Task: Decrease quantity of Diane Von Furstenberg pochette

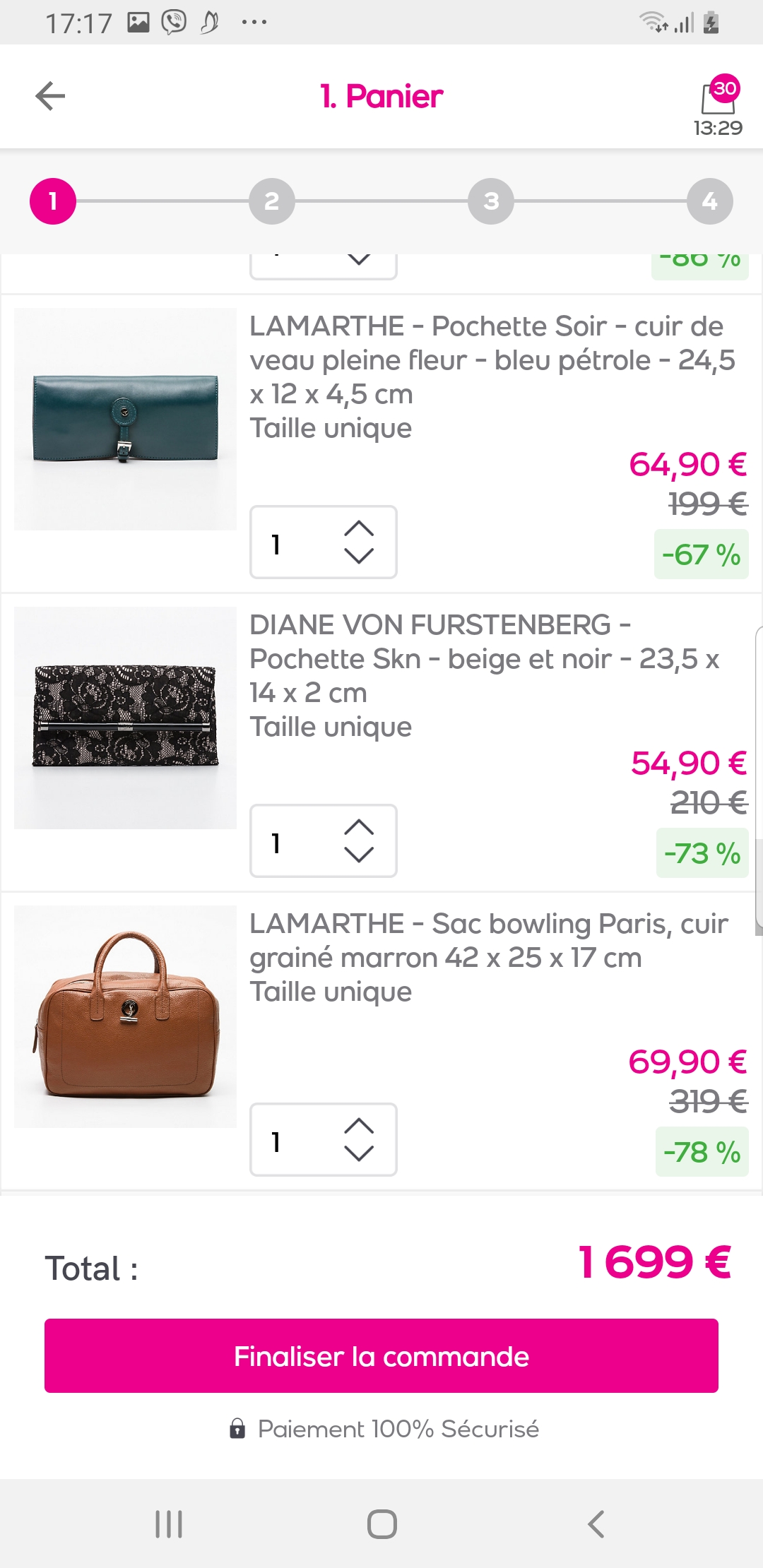Action: coord(359,855)
